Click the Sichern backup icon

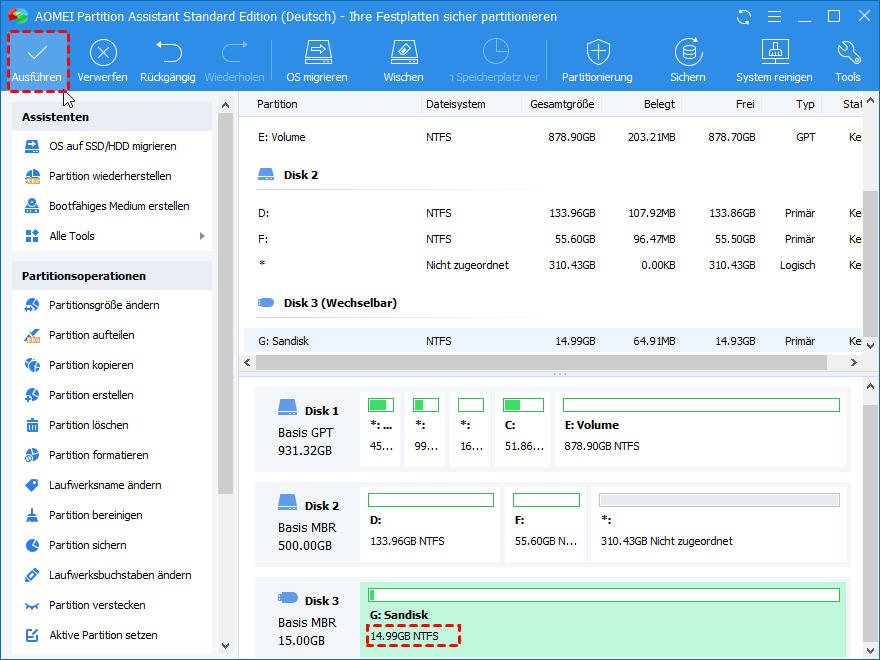(687, 54)
